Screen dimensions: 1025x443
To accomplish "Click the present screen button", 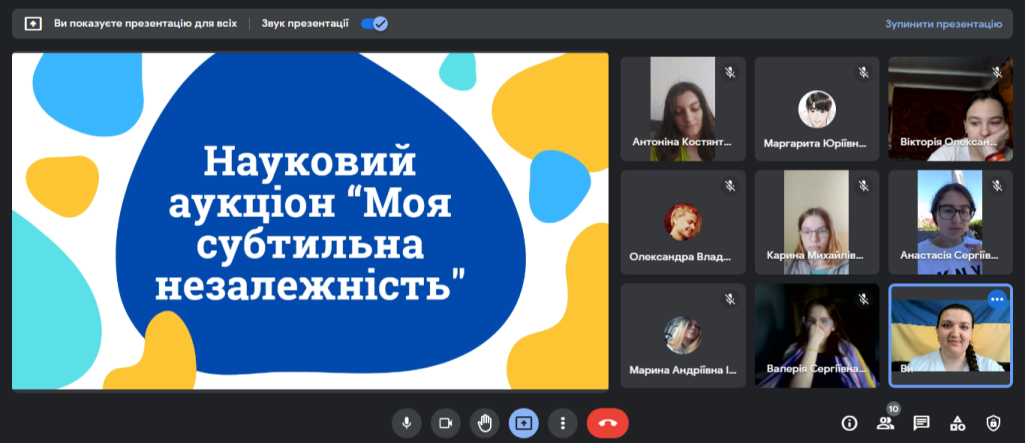I will [x=523, y=423].
